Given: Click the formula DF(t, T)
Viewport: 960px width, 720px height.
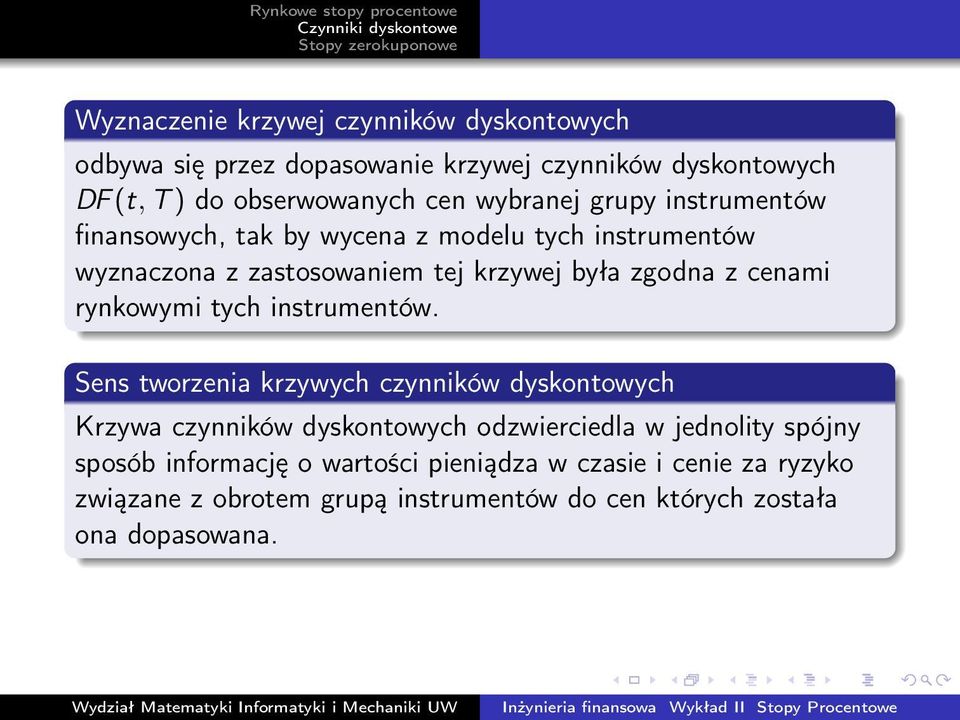Looking at the screenshot, I should click(x=129, y=201).
